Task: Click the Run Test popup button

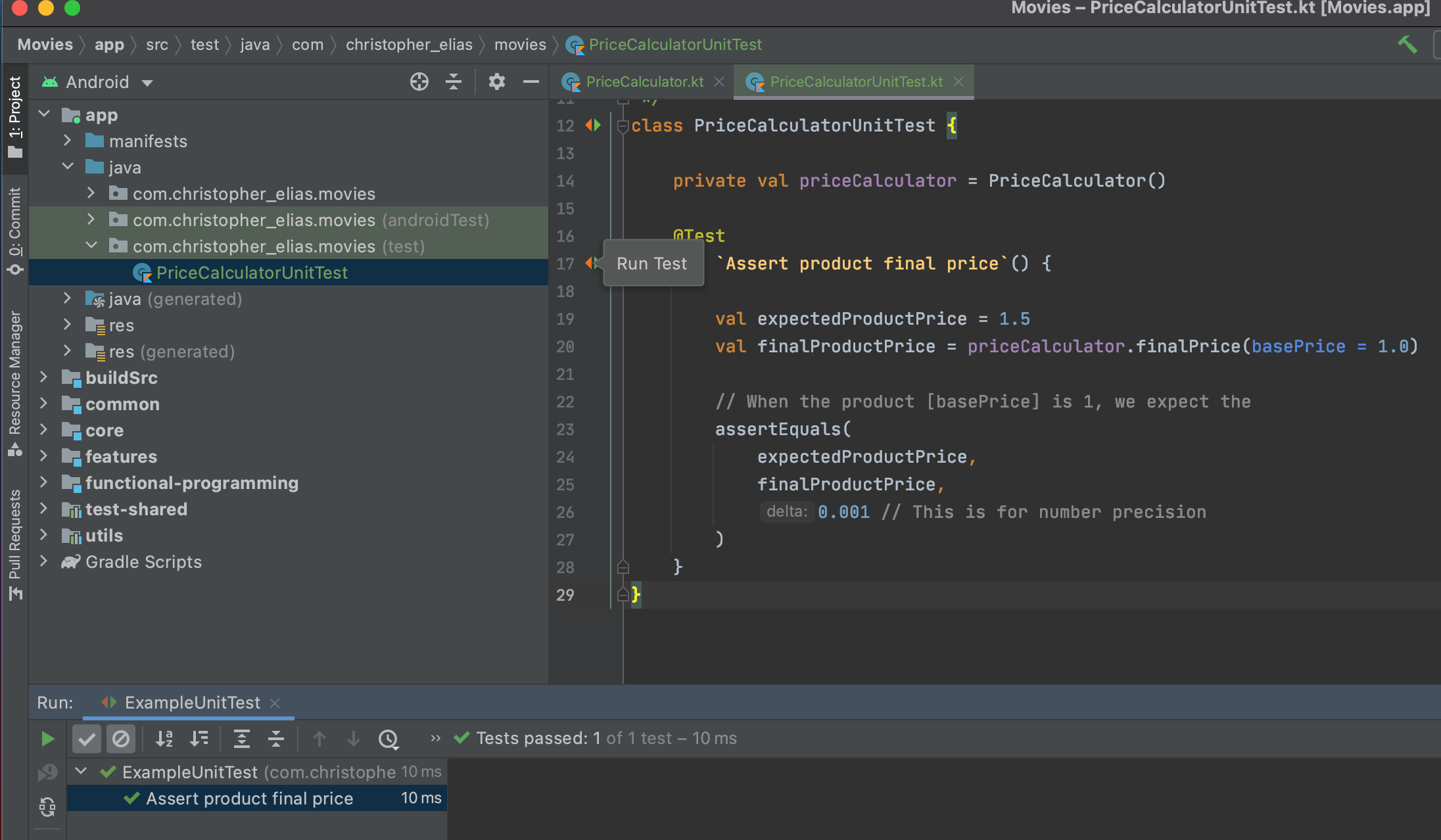Action: click(652, 264)
